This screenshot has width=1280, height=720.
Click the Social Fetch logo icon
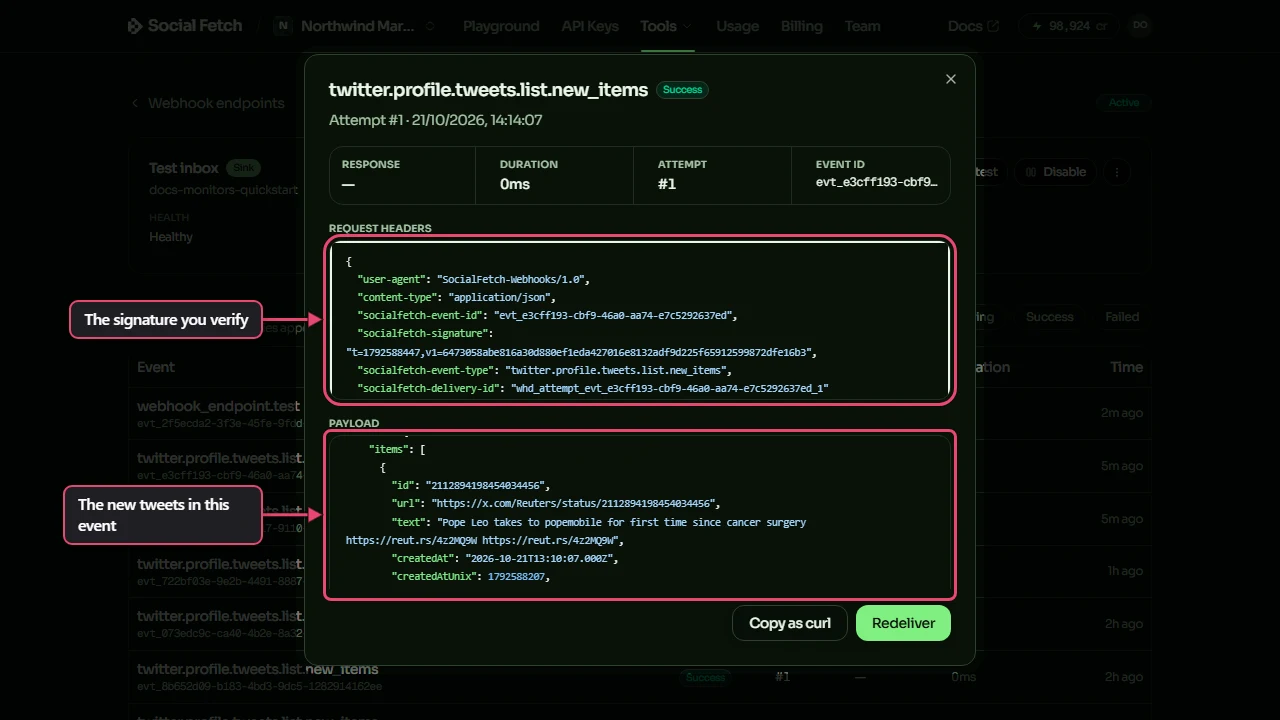[x=135, y=26]
